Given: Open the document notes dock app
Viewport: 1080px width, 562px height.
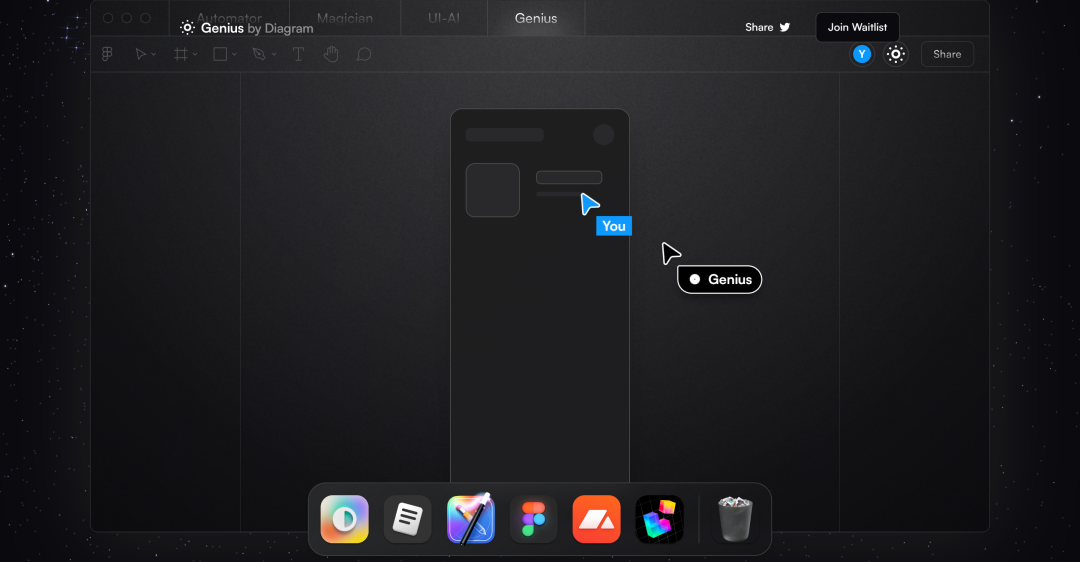Looking at the screenshot, I should 408,519.
